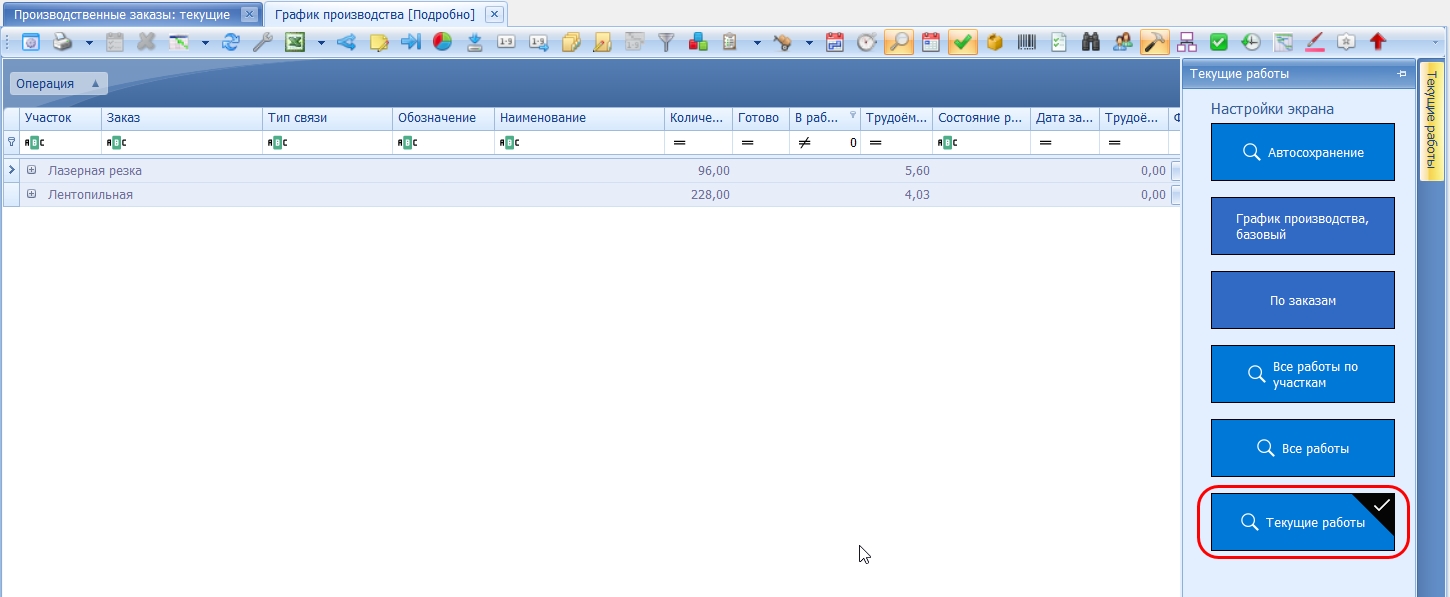Click the magnifier search toolbar icon
Screen dimensions: 1450x597
(899, 42)
